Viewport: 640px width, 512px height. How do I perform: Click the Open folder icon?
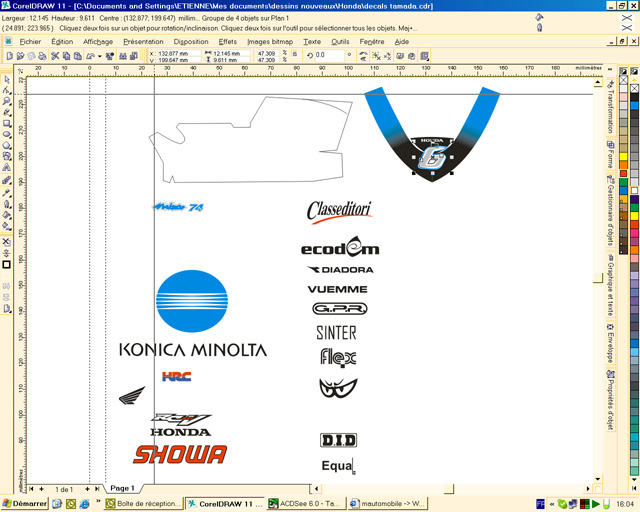19,56
